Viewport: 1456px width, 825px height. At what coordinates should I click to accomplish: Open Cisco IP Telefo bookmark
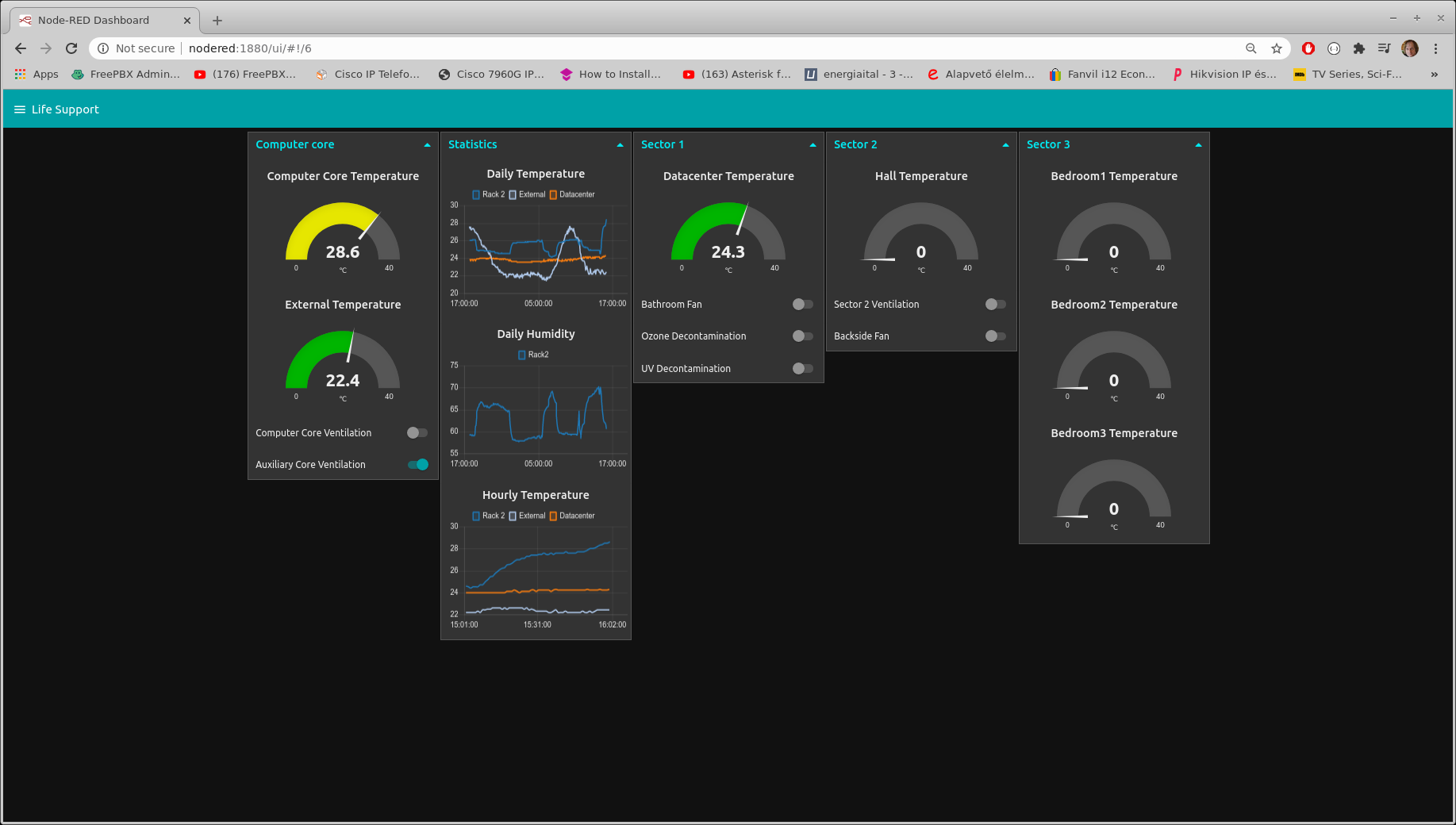[368, 74]
